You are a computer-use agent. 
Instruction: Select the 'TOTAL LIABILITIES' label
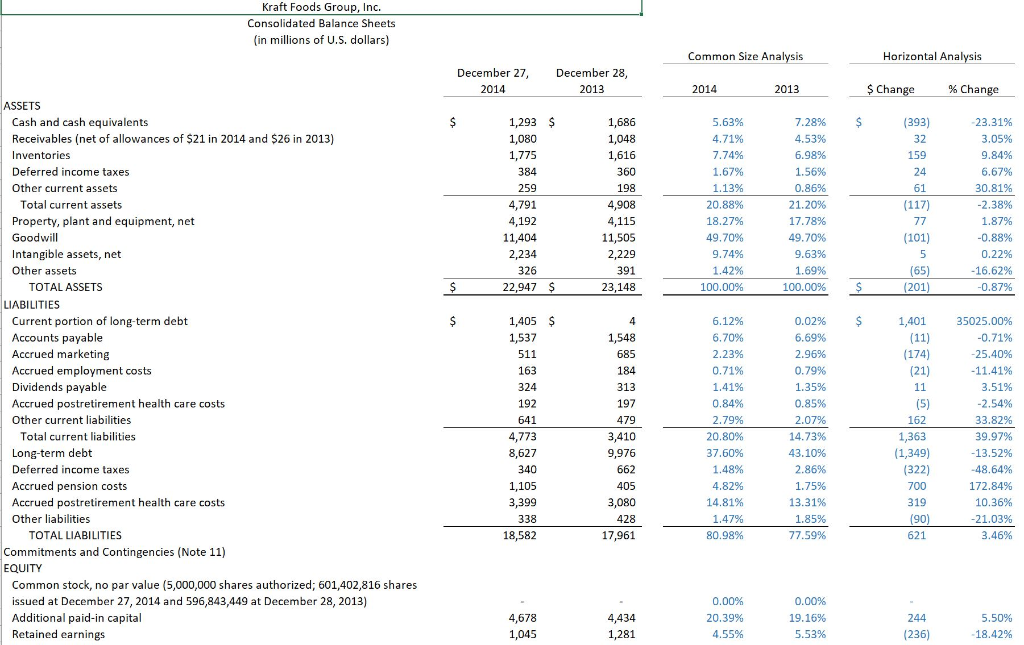pyautogui.click(x=75, y=535)
